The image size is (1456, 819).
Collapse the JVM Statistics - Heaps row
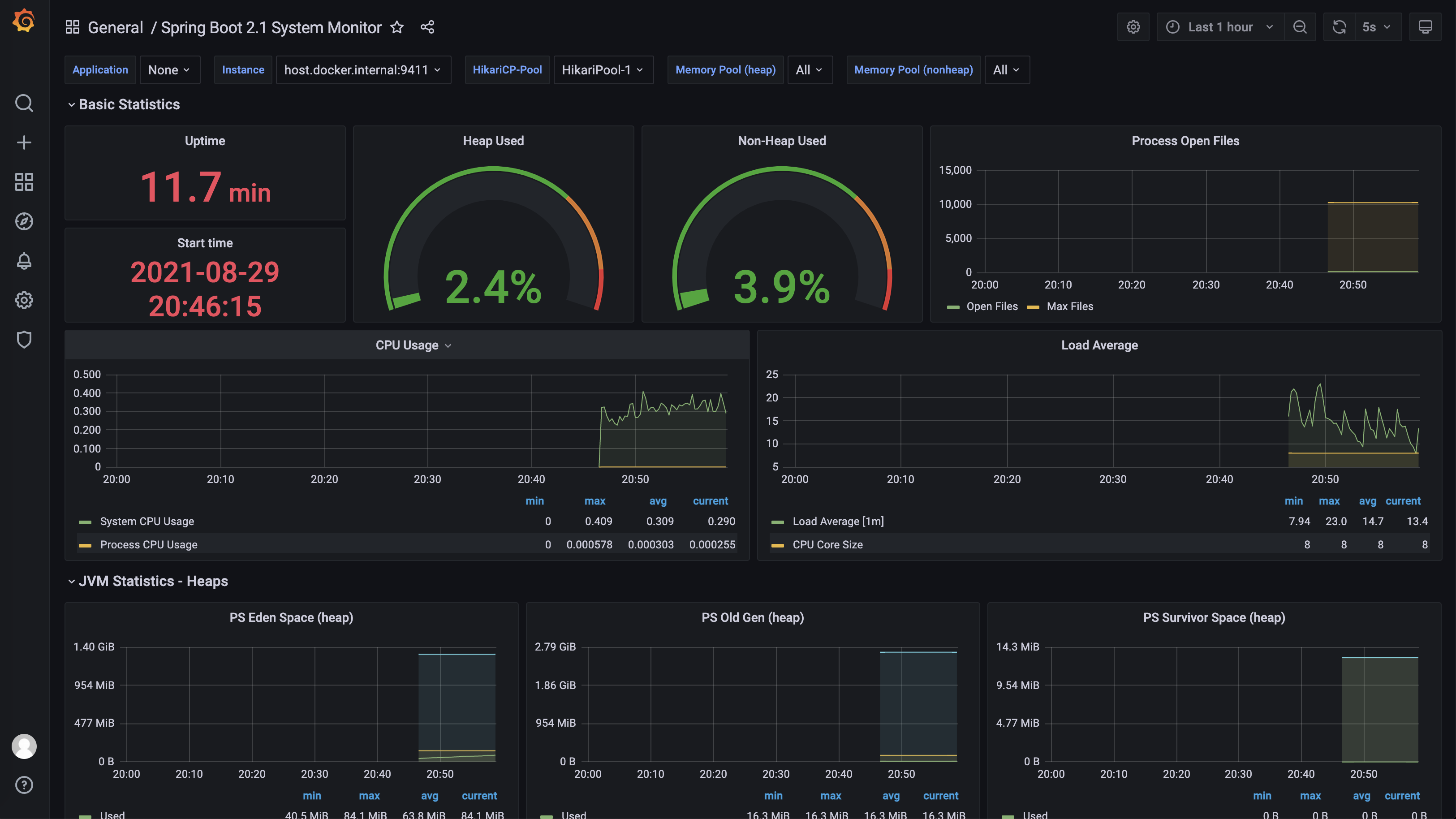[x=148, y=581]
